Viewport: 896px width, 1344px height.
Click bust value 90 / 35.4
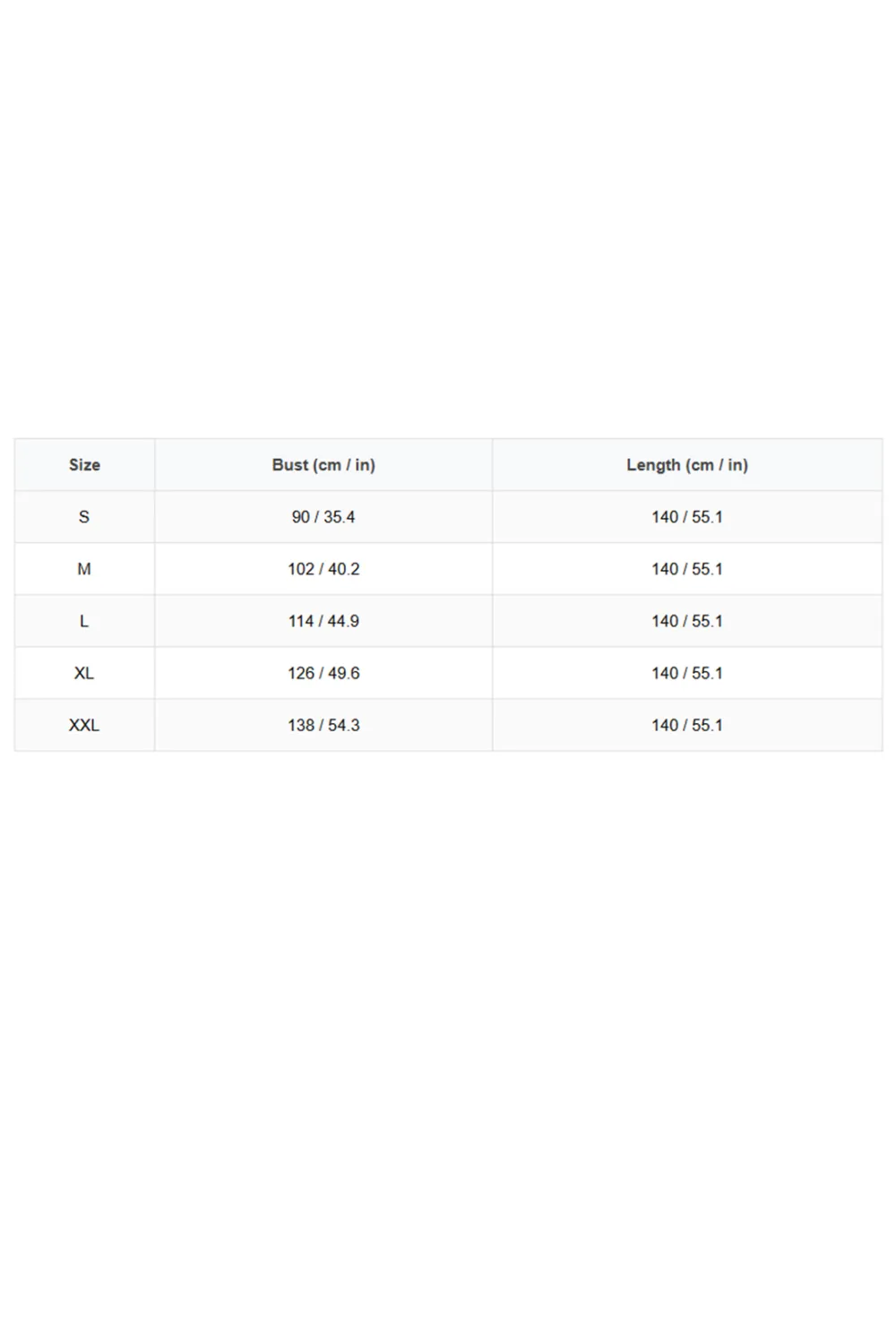coord(323,517)
